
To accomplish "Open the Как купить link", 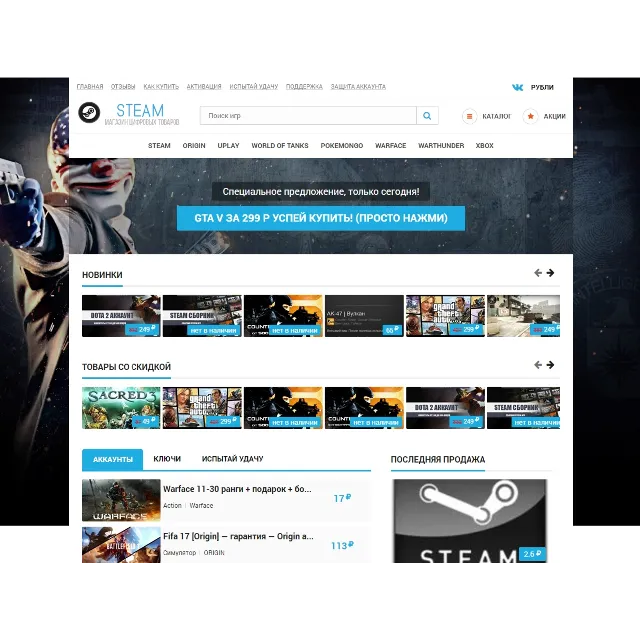I will coord(161,87).
